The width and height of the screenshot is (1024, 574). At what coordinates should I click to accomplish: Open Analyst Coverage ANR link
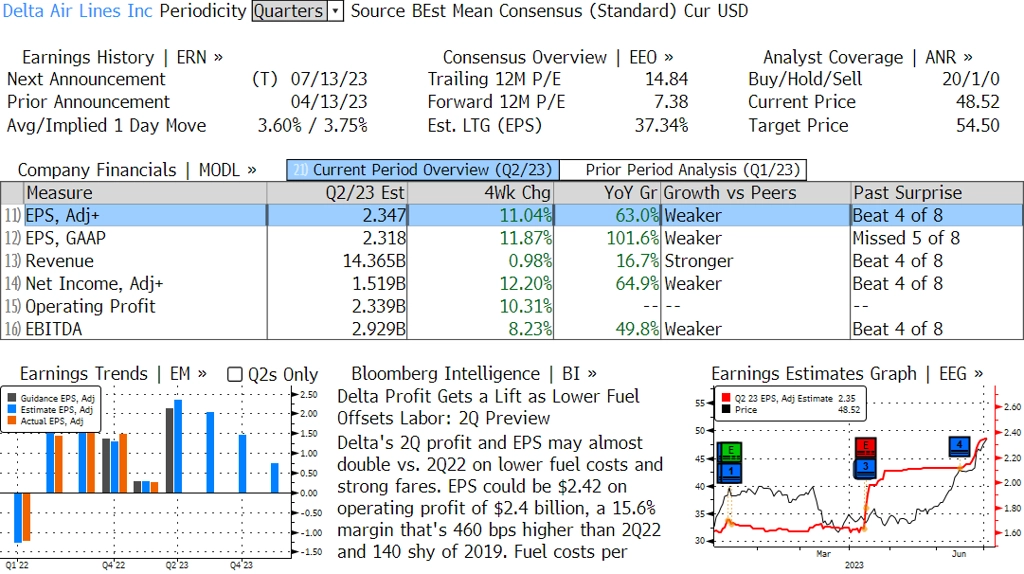point(867,57)
